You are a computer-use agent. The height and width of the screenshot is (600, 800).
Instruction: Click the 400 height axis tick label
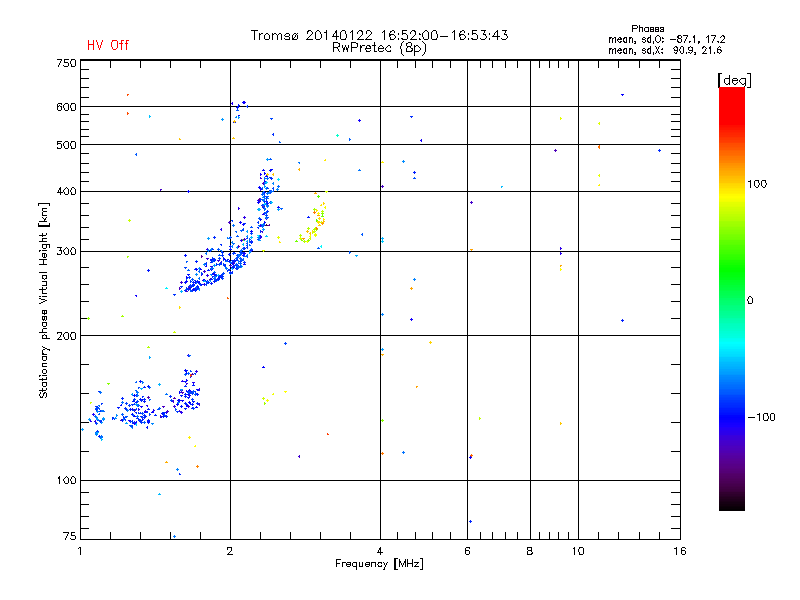pos(66,191)
